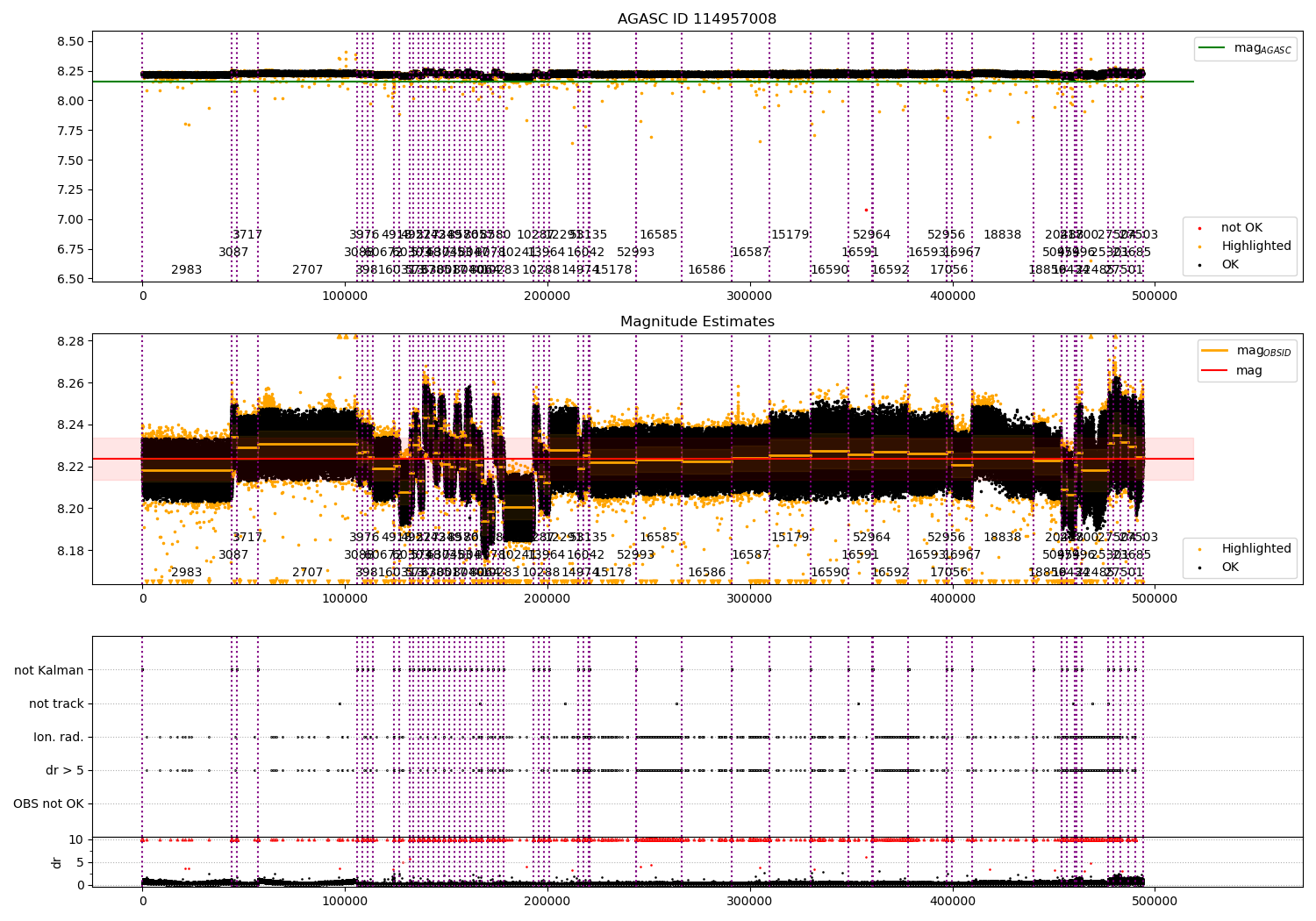Screen dimensions: 1316x921
Task: Select y-axis tick '8.22' in middle plot
Action: [x=70, y=468]
